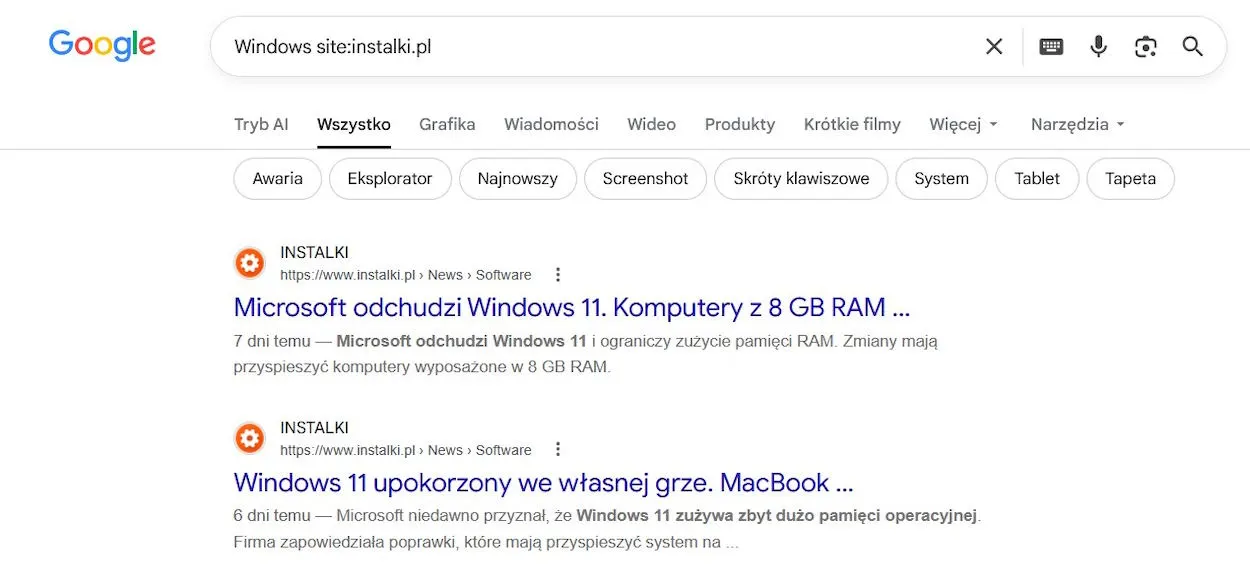
Task: Open 'Windows 11 upokorzony we własnej grze' link
Action: pyautogui.click(x=543, y=482)
